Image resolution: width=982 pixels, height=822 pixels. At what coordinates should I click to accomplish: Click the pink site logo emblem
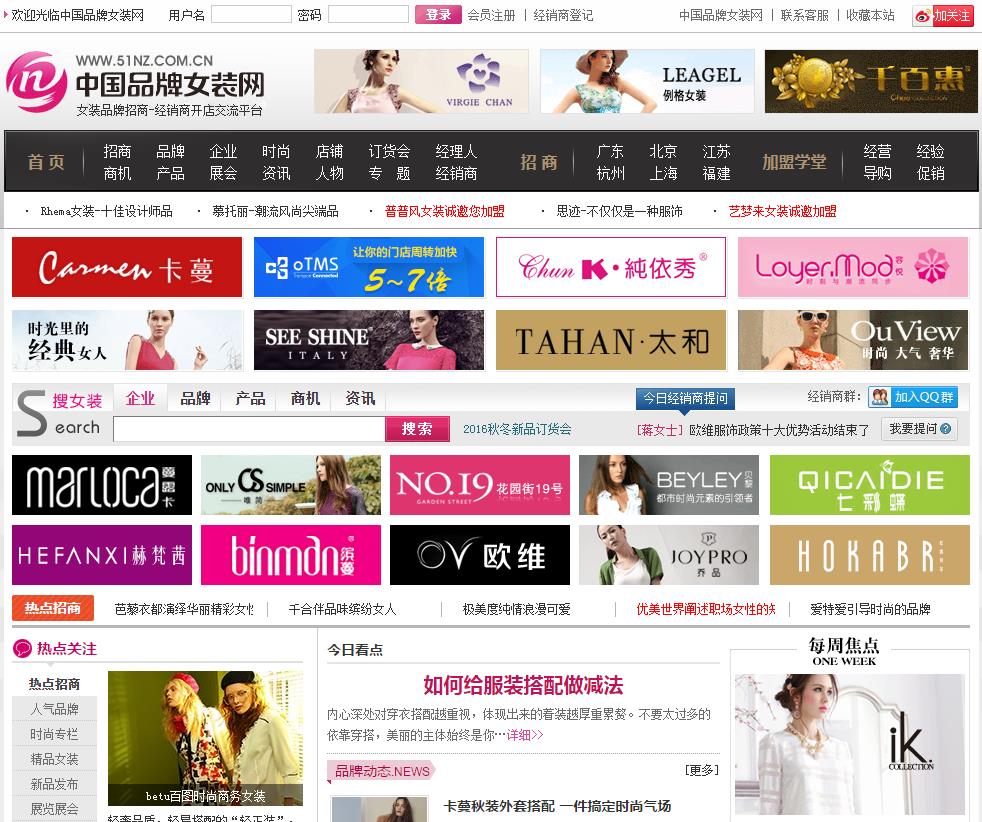36,82
